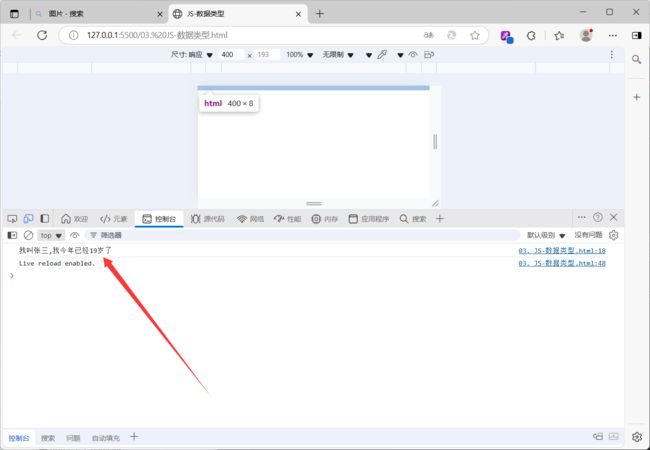Toggle vision emulation eye in device toolbar
The width and height of the screenshot is (650, 450).
tap(413, 54)
